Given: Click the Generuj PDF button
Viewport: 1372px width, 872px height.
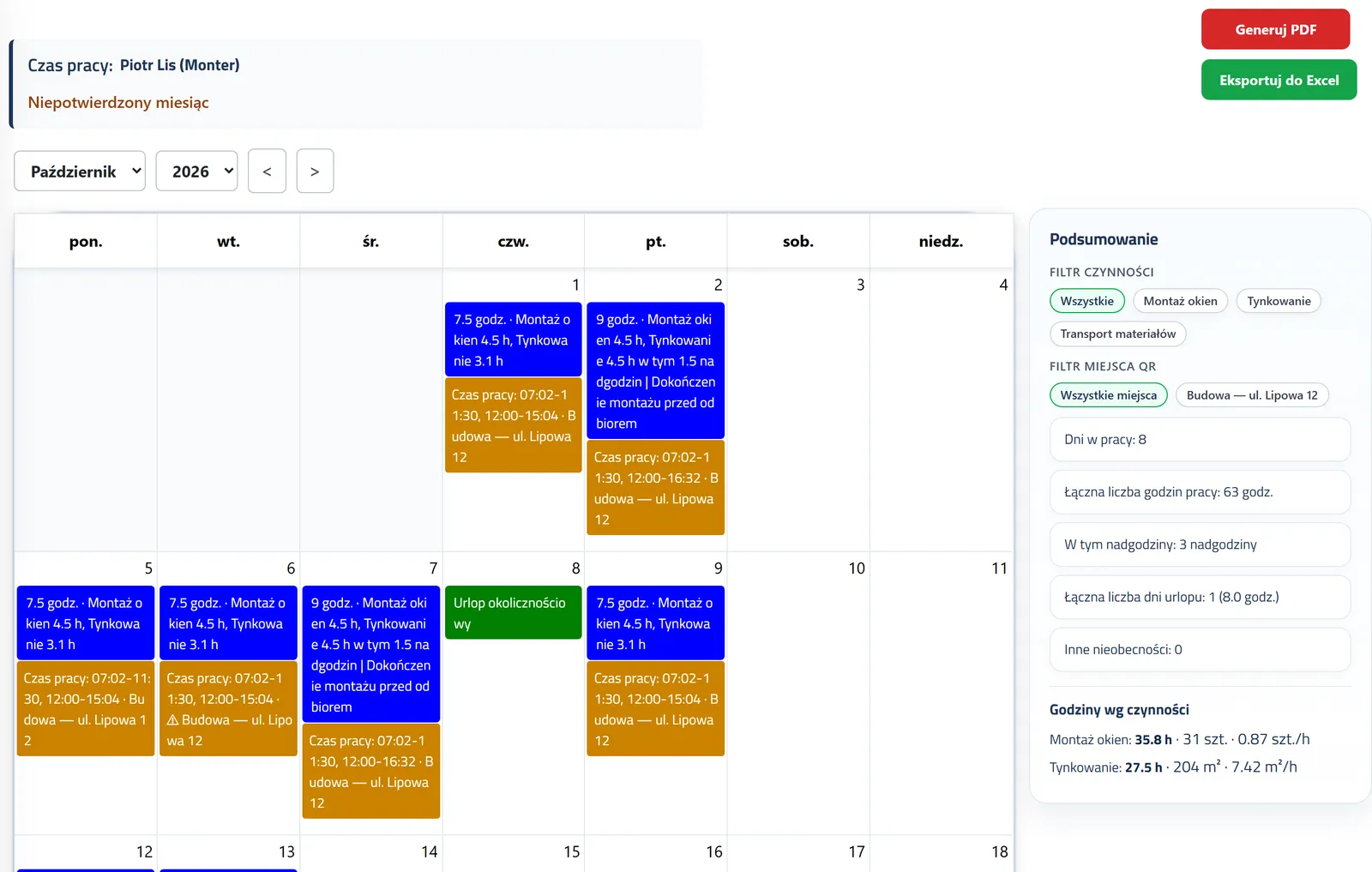Looking at the screenshot, I should pos(1275,29).
